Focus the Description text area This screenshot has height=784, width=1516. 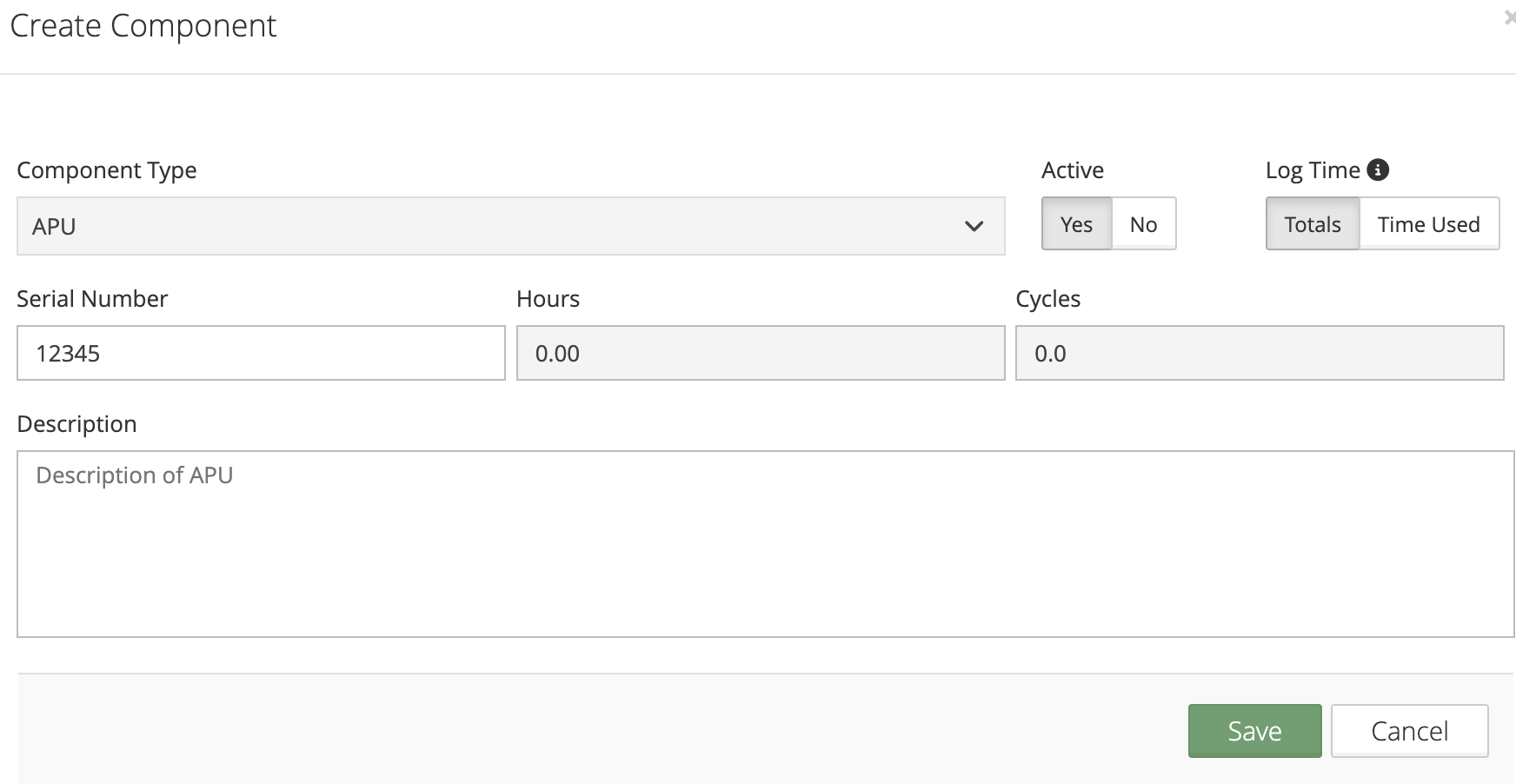click(765, 543)
